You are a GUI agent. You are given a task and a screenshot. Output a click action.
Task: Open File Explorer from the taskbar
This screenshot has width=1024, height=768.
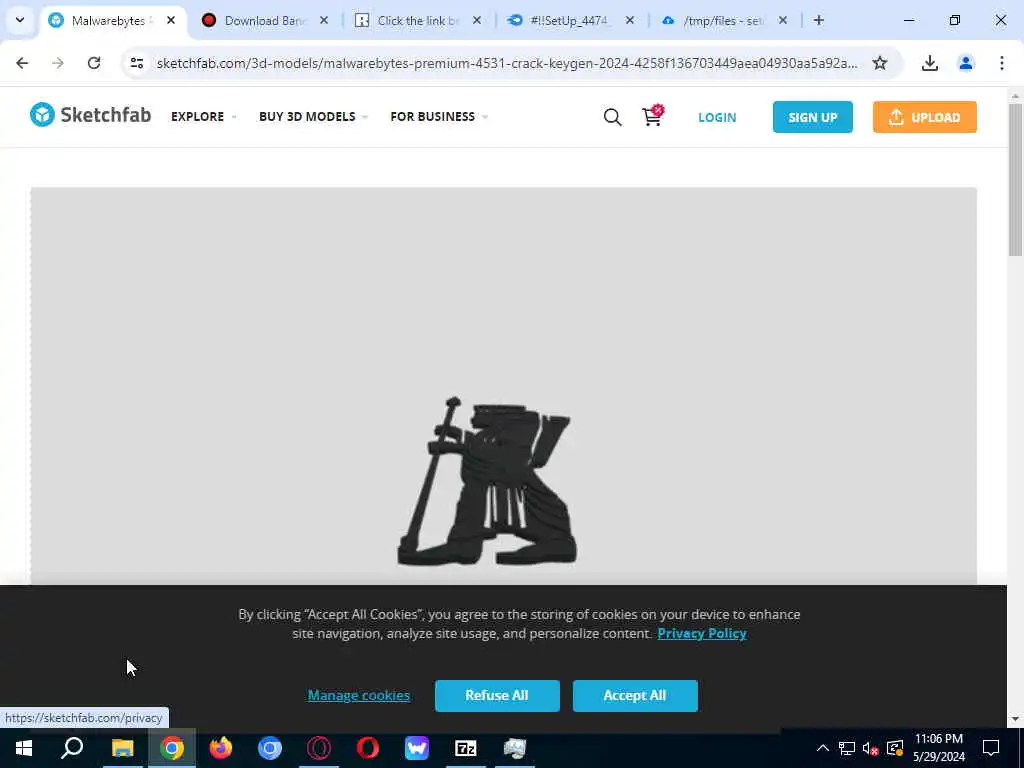click(x=122, y=748)
